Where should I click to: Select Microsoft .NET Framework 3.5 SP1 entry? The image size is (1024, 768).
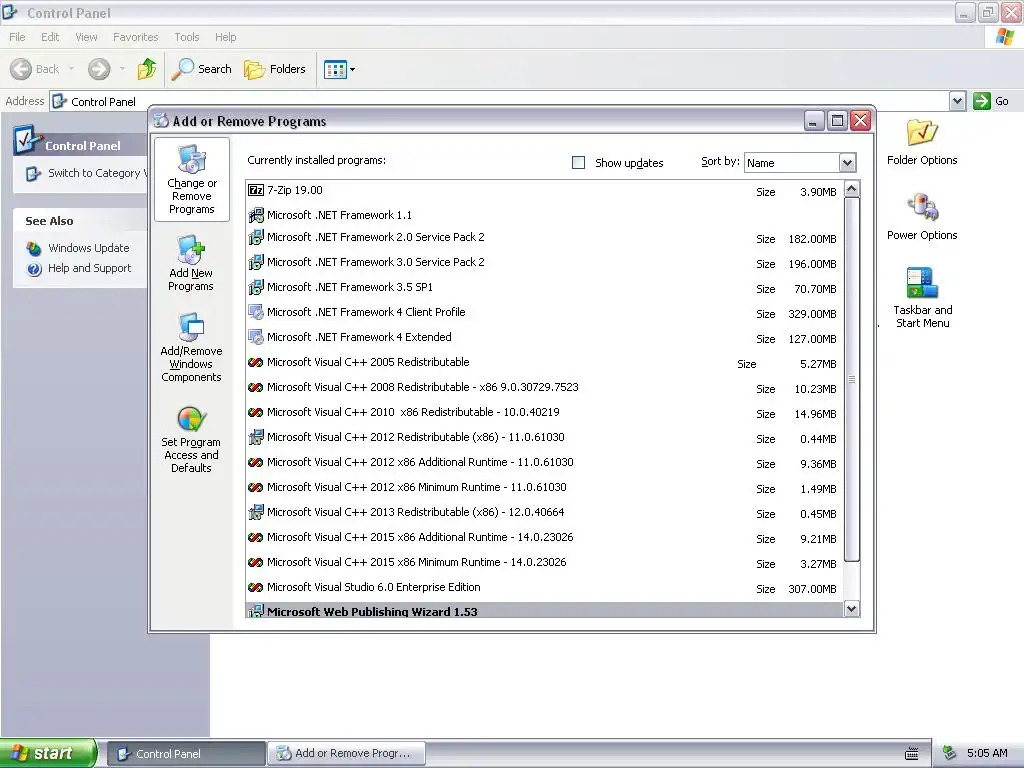tap(545, 287)
